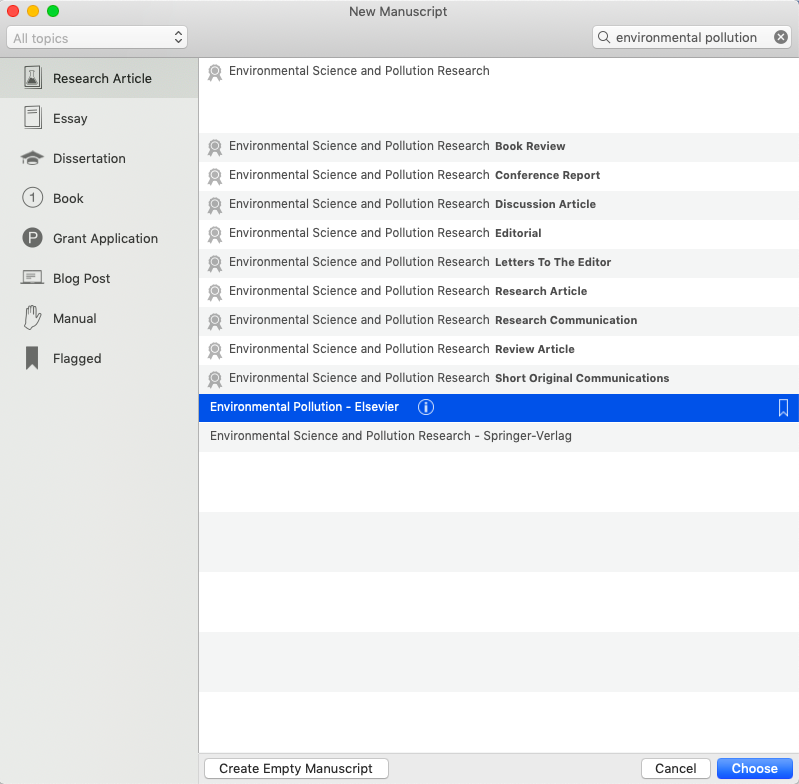
Task: Click the Essay page icon
Action: (x=33, y=118)
